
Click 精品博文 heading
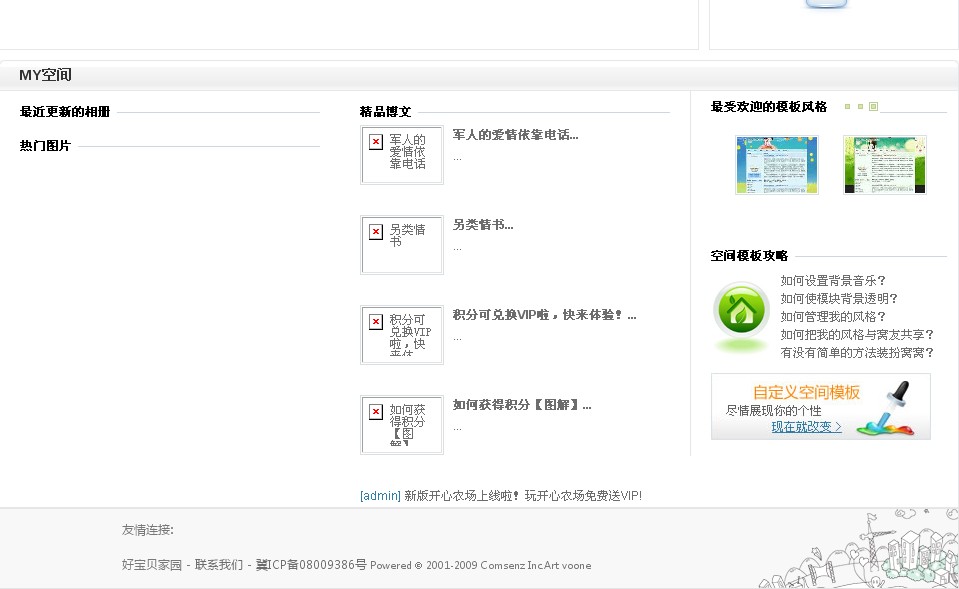click(x=385, y=112)
